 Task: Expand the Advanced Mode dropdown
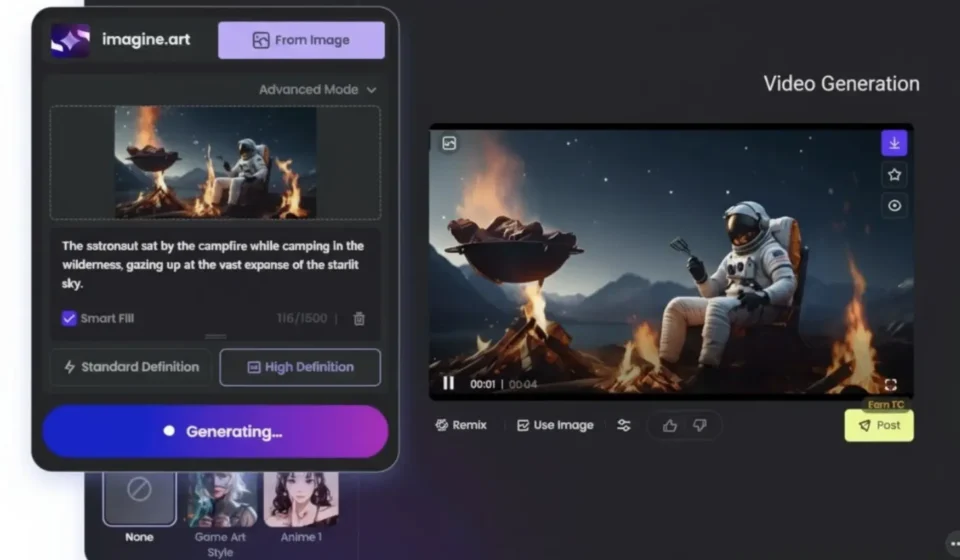coord(317,90)
